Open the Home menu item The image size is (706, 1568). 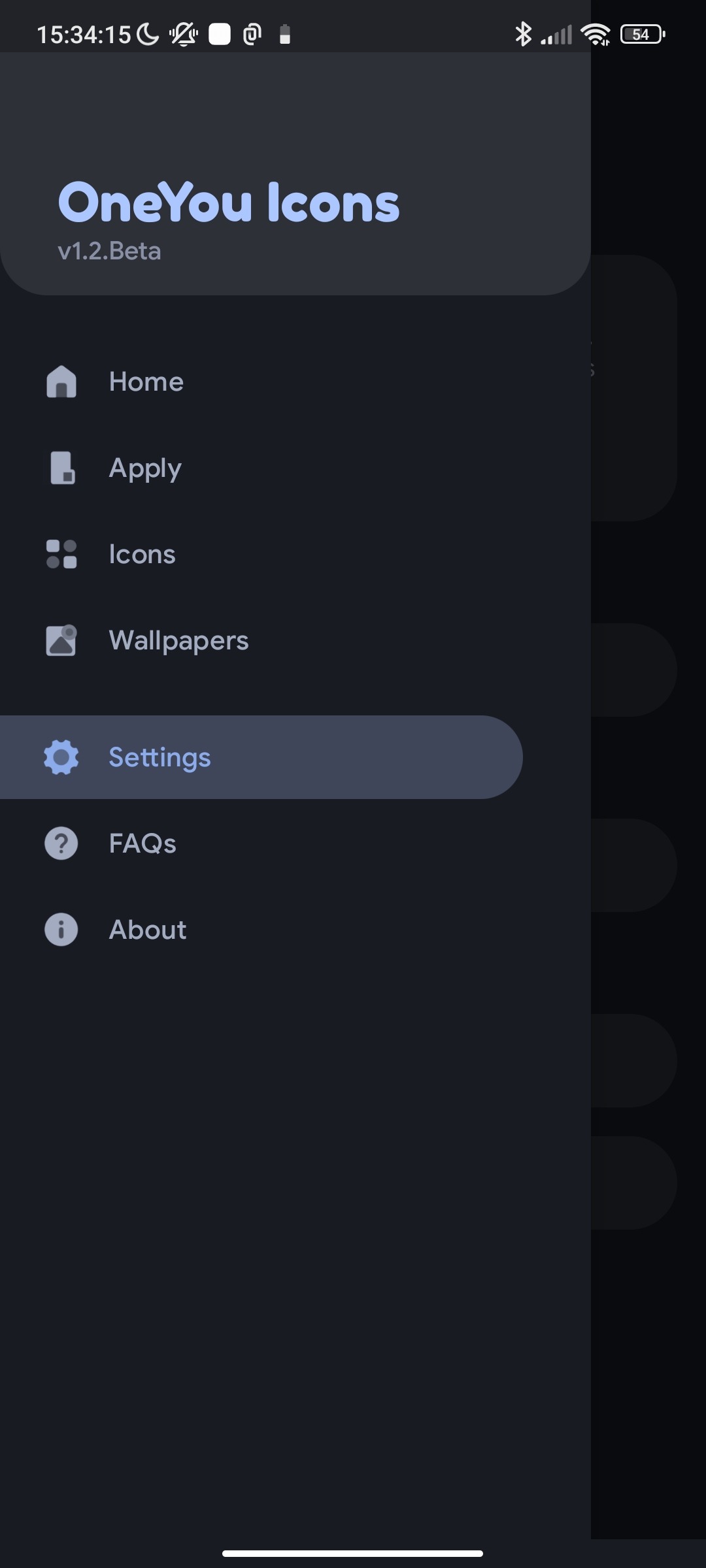click(x=146, y=382)
